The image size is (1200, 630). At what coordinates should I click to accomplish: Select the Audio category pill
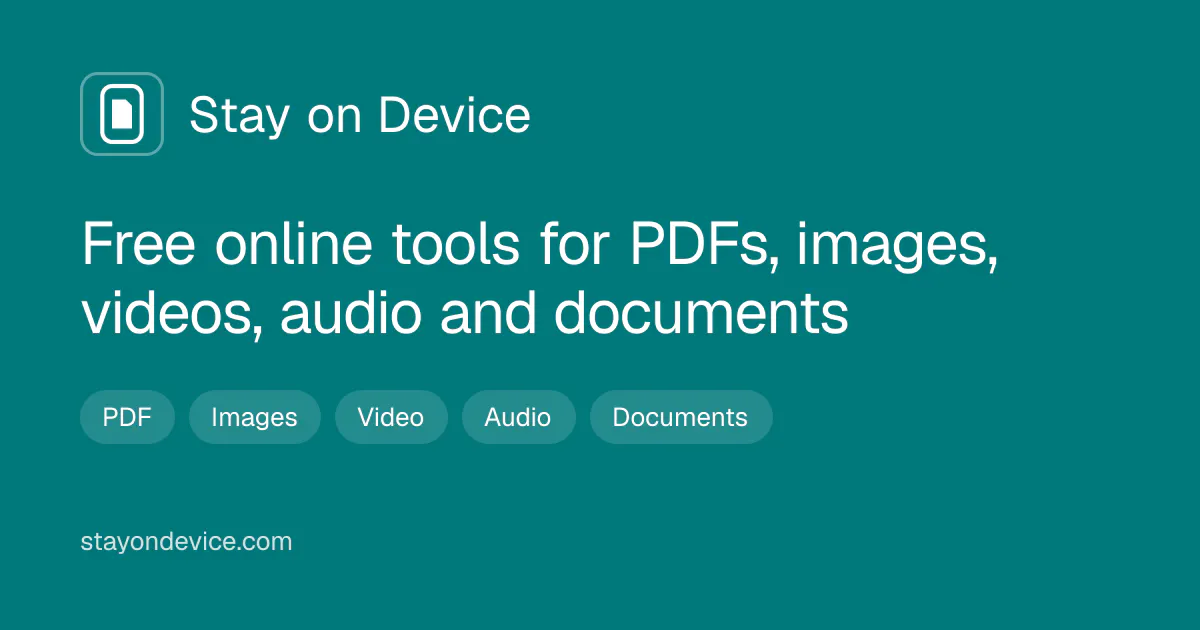[x=518, y=417]
